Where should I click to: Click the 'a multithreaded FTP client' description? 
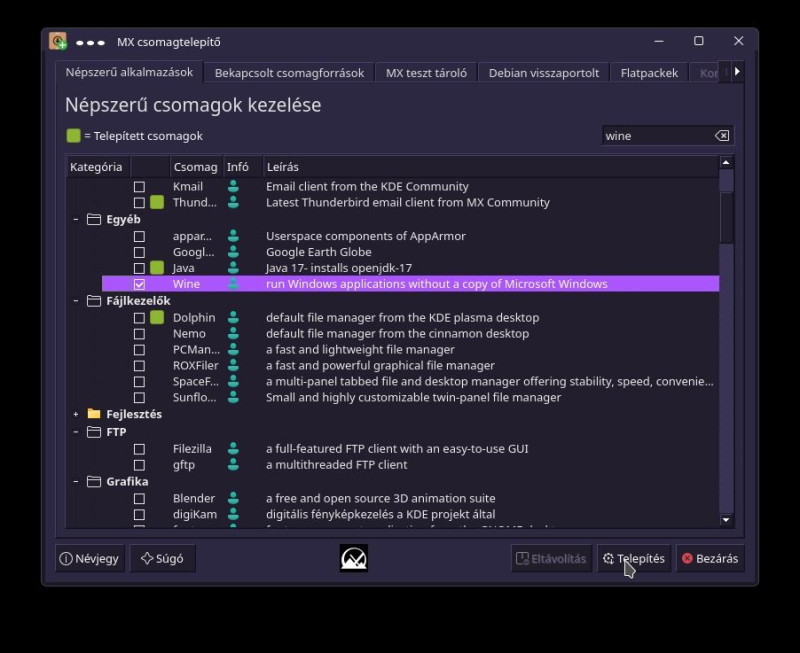coord(337,465)
